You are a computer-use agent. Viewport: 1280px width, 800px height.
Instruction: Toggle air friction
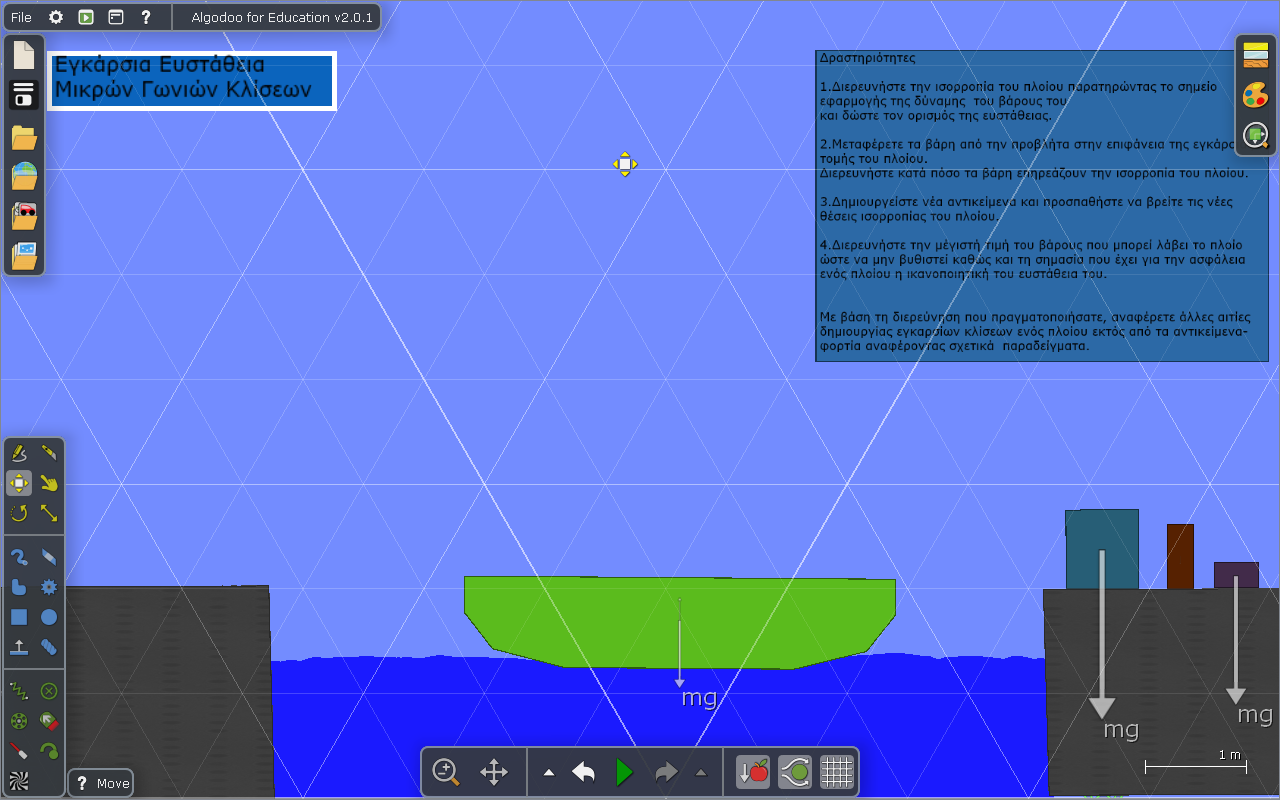795,772
